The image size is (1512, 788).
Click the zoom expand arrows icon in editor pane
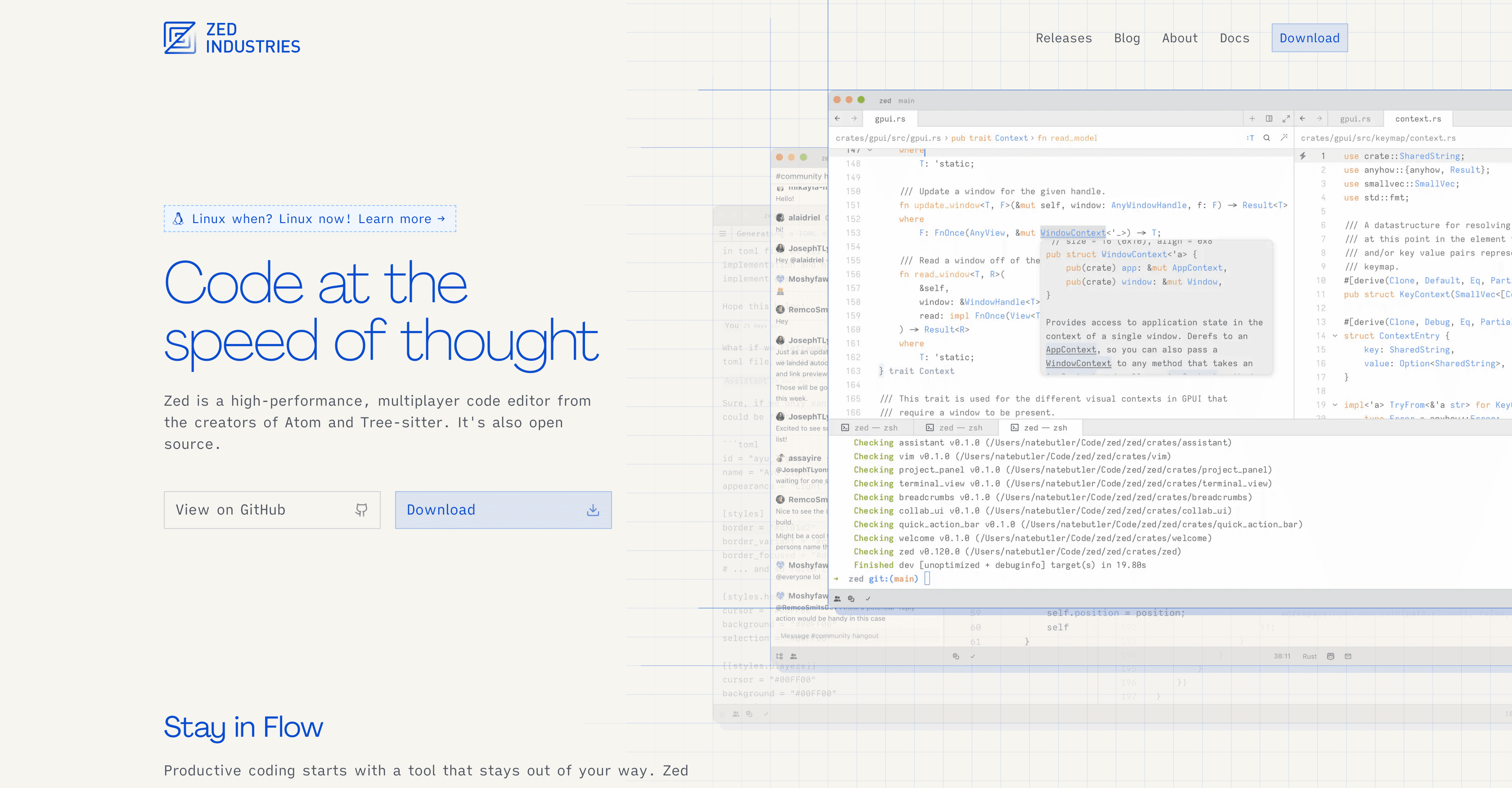(1286, 119)
